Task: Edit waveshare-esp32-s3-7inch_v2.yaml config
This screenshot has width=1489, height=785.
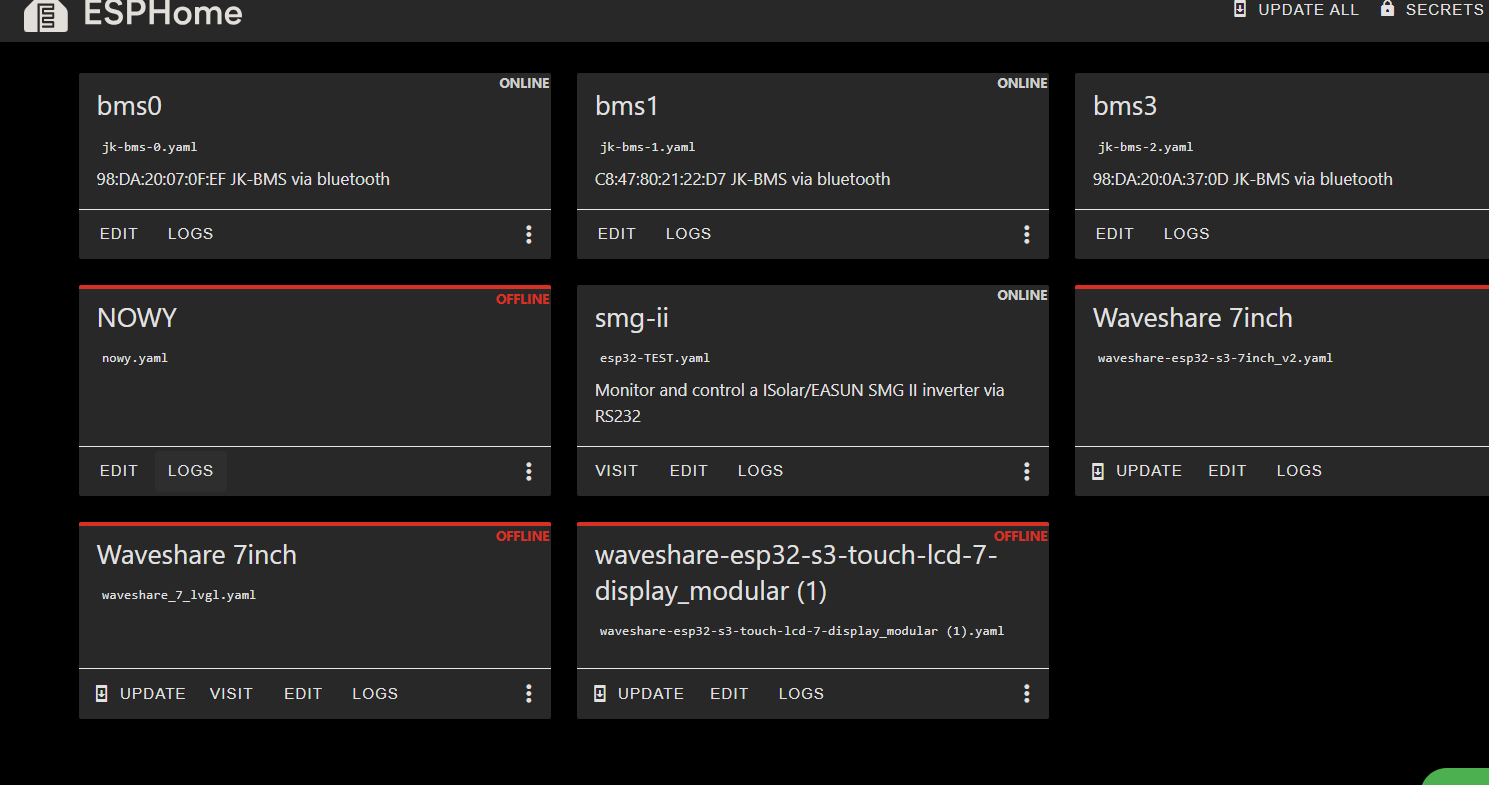Action: [1227, 471]
